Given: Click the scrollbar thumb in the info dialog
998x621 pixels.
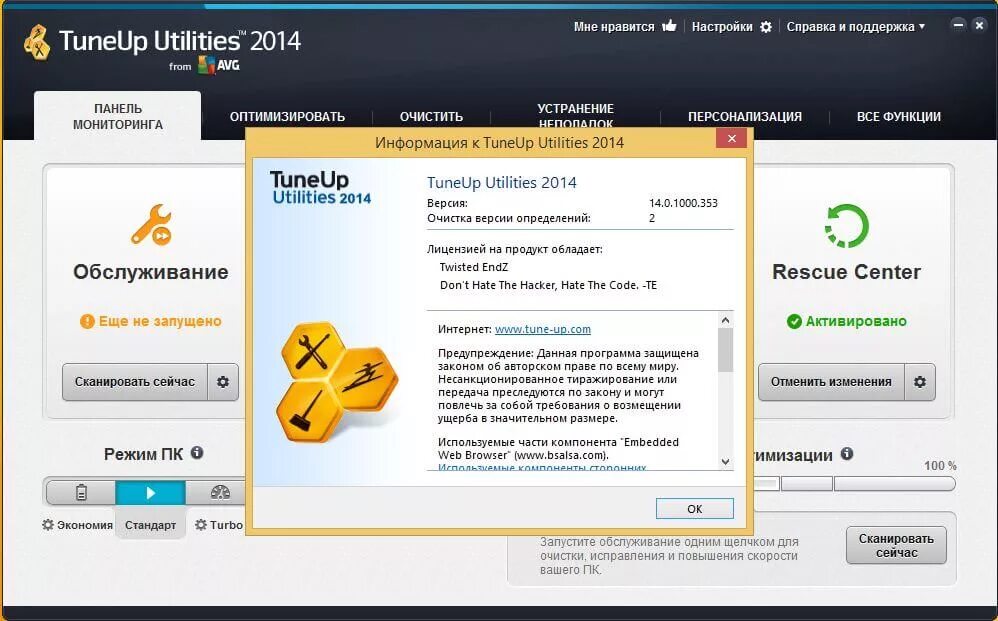Looking at the screenshot, I should (726, 350).
